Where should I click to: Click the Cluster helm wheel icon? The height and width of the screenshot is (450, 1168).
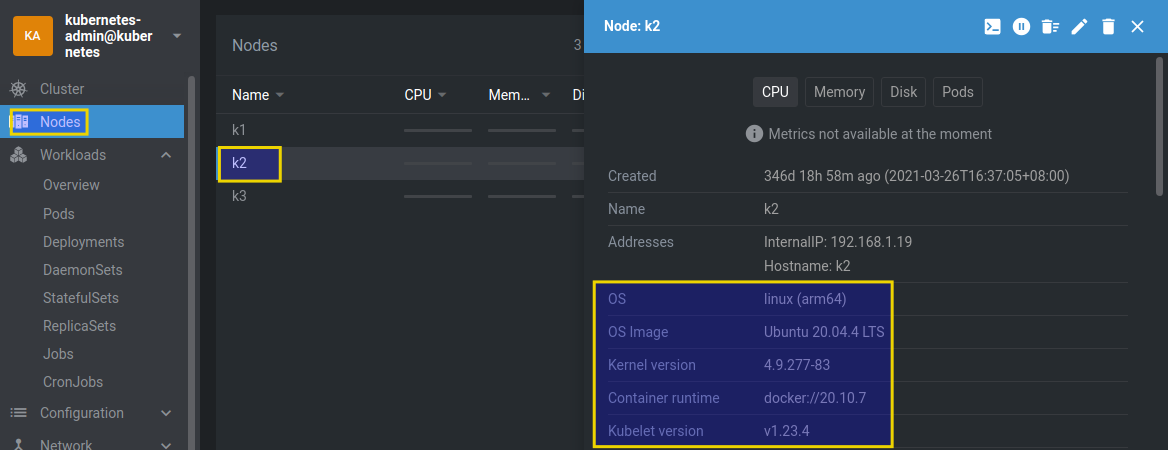click(x=19, y=89)
